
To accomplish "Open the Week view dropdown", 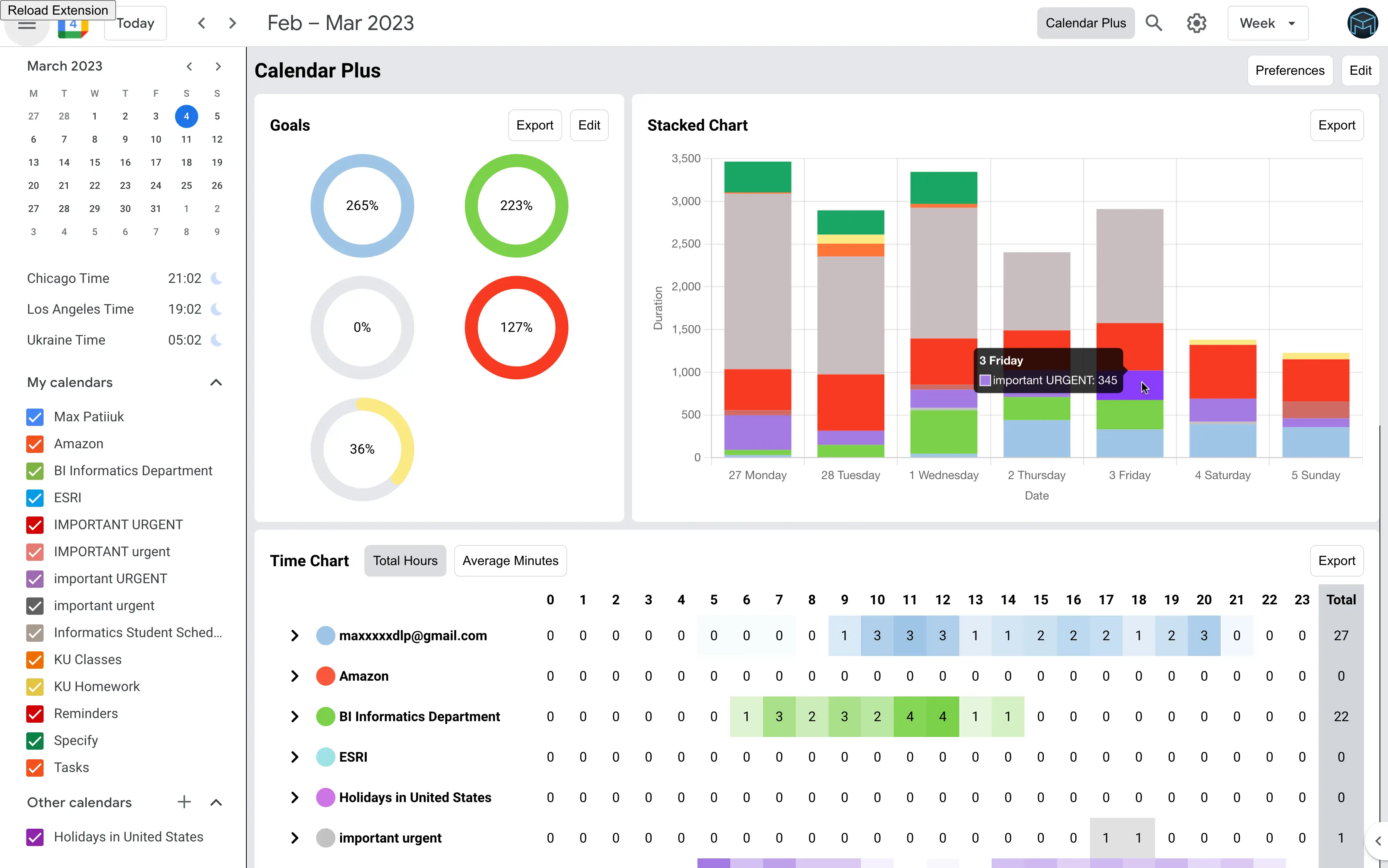I will tap(1267, 23).
